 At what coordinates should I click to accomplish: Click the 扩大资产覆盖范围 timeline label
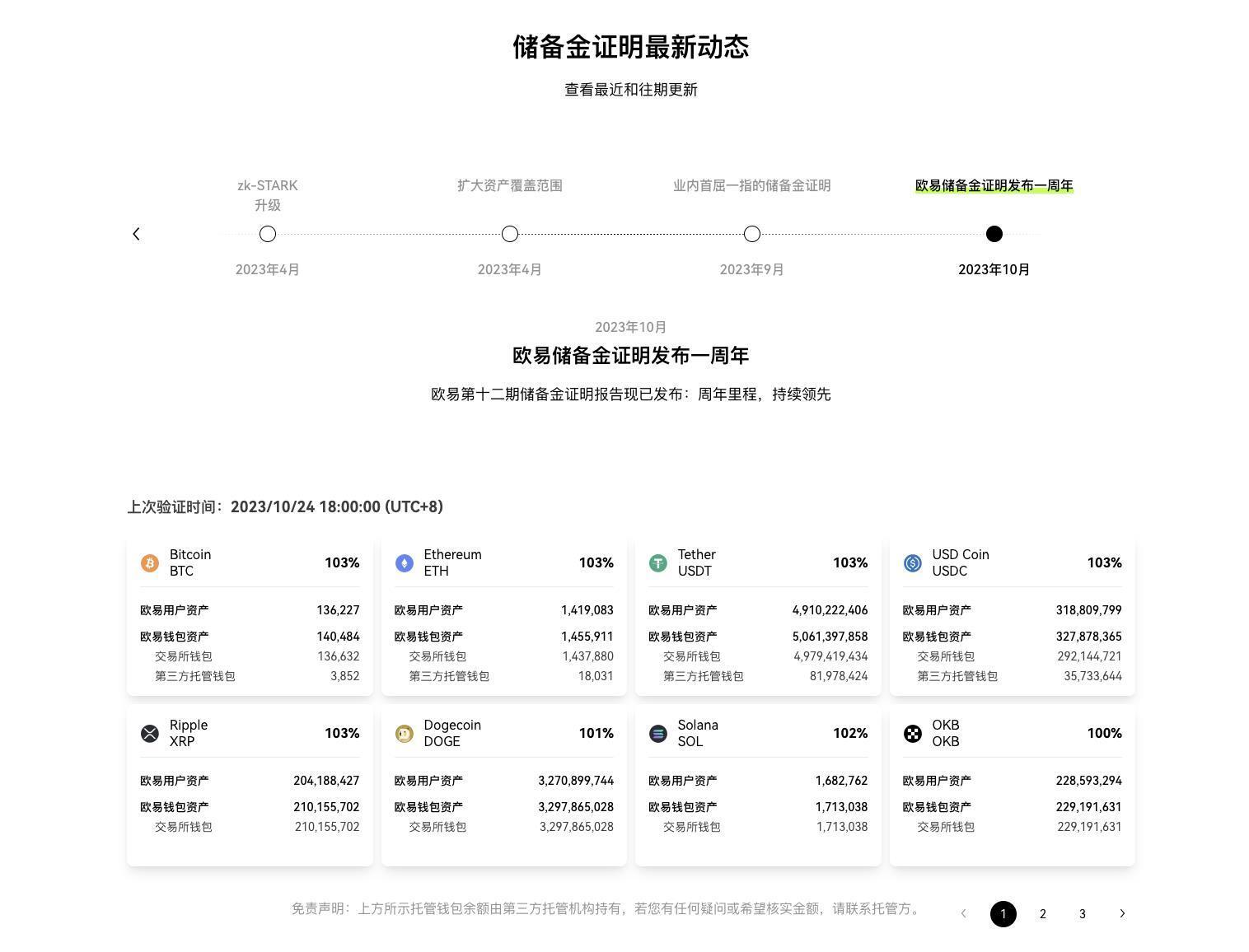pos(510,186)
